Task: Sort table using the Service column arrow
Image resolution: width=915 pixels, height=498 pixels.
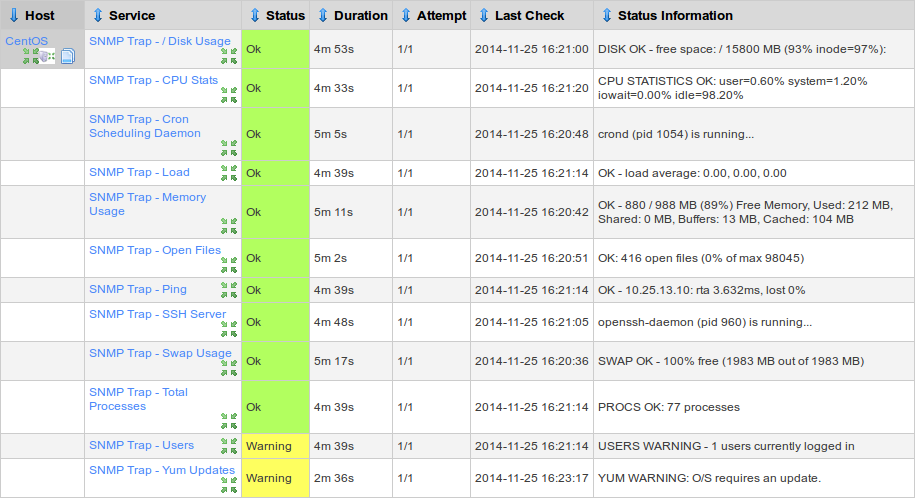Action: pyautogui.click(x=98, y=16)
